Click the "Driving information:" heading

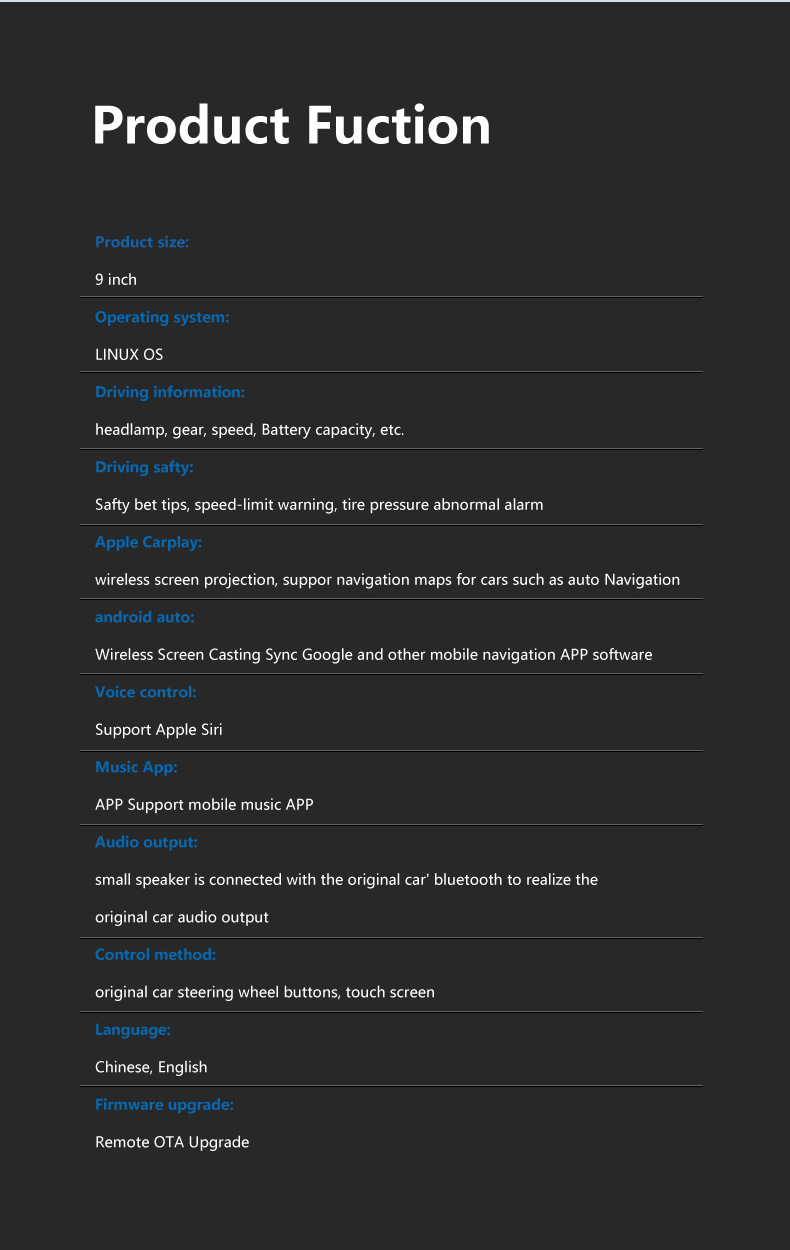tap(170, 392)
